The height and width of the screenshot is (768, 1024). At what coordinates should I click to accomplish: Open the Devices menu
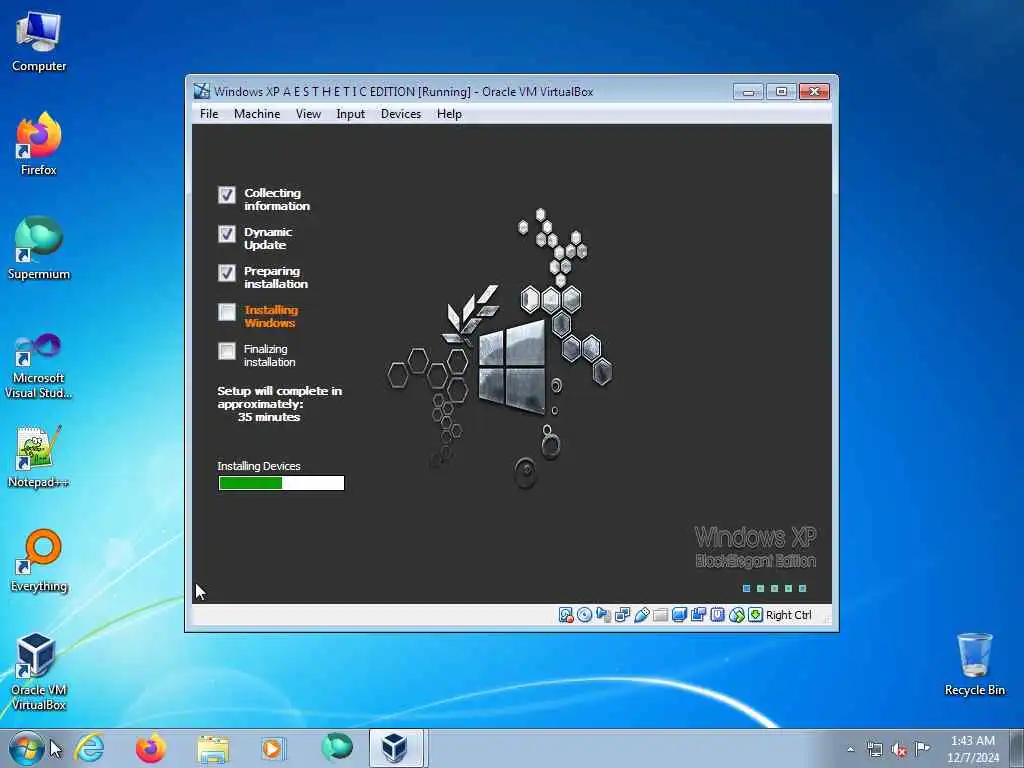[x=401, y=114]
